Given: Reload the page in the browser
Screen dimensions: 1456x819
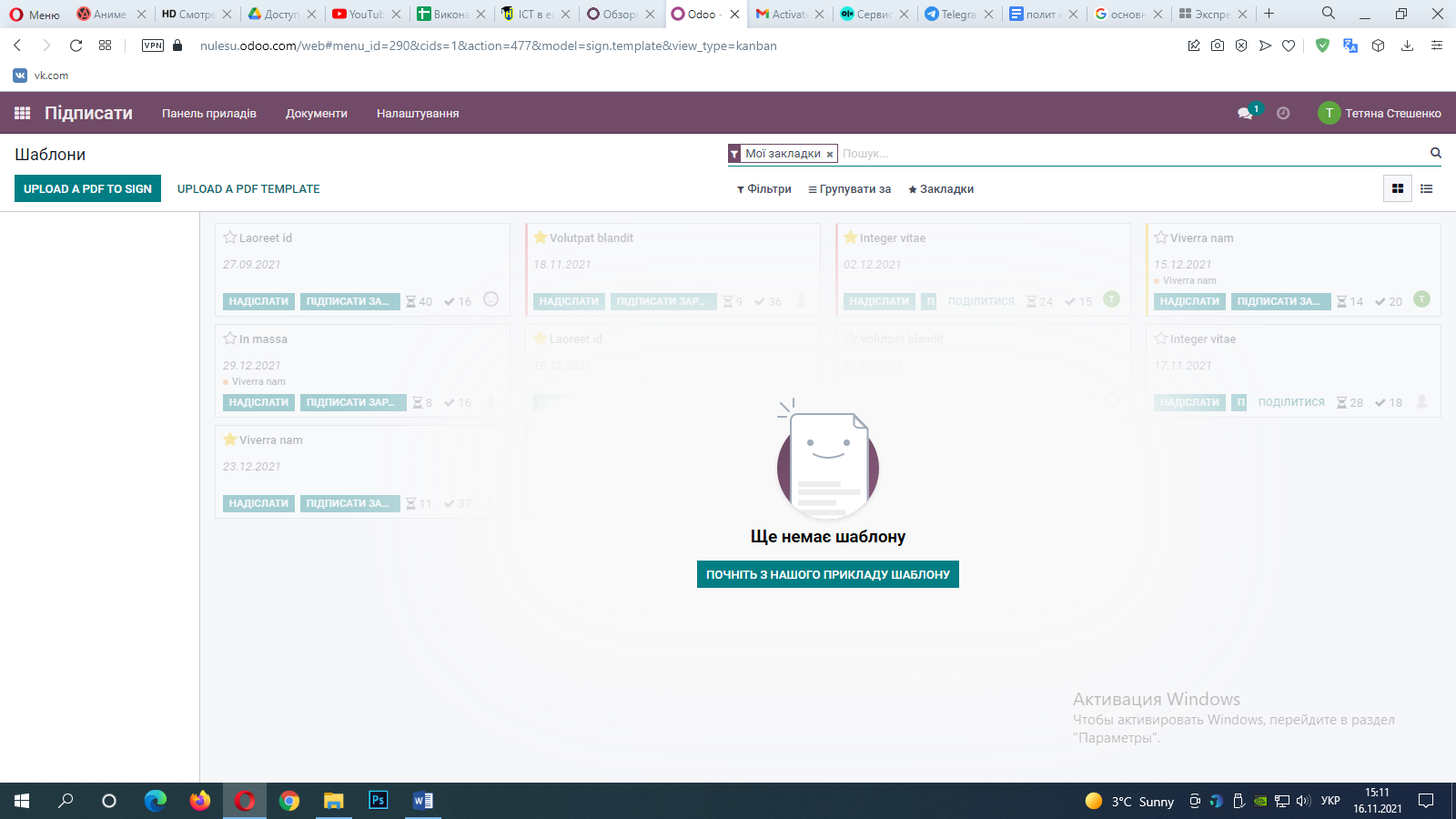Looking at the screenshot, I should [76, 45].
